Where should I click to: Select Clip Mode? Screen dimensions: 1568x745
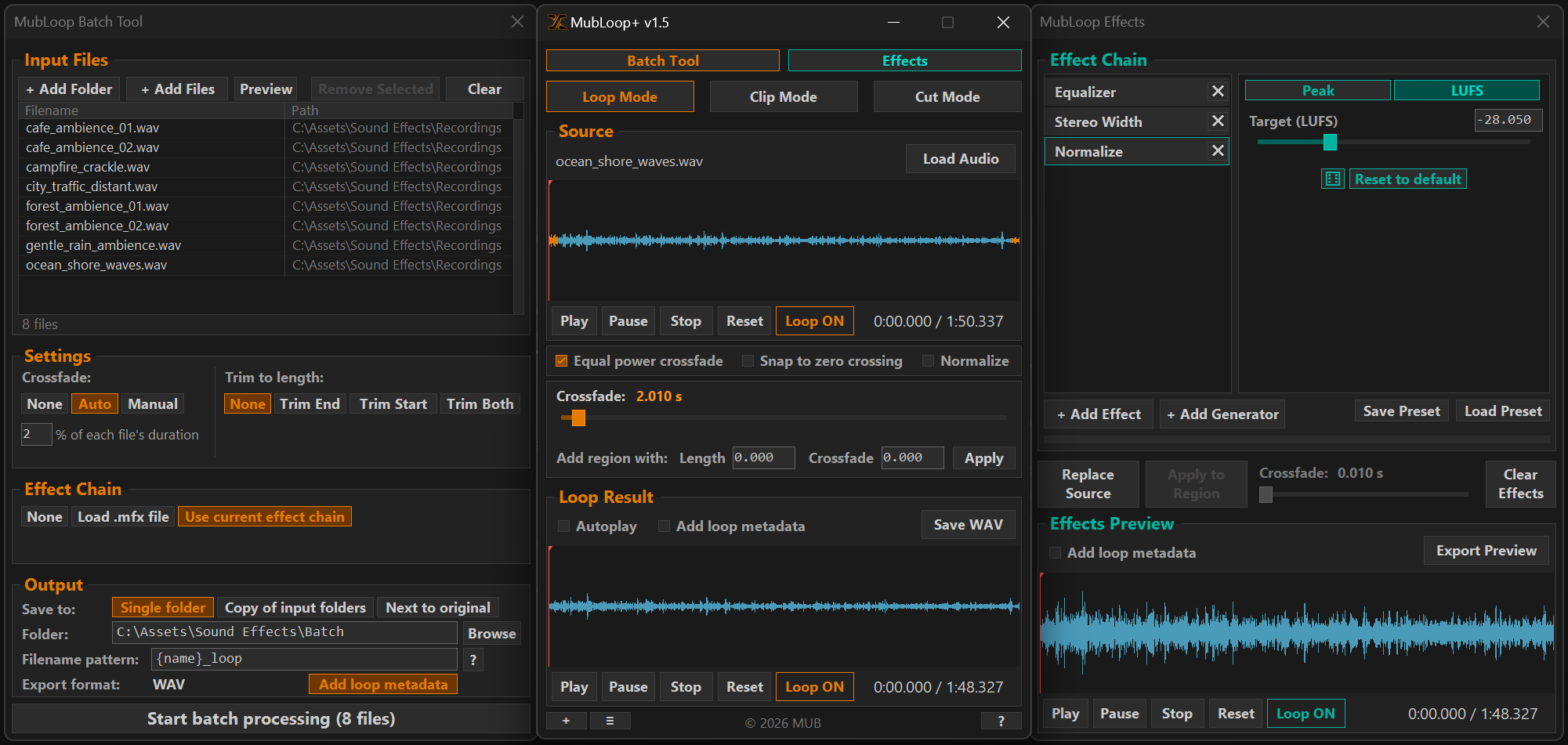coord(783,96)
